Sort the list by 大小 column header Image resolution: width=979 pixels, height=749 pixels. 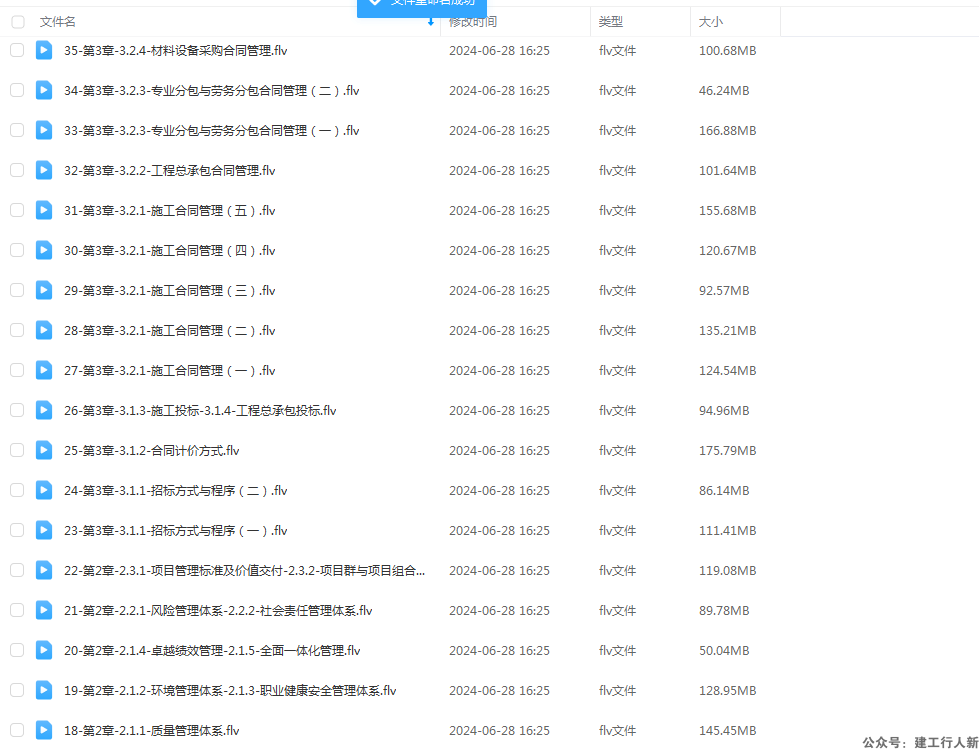tap(711, 22)
